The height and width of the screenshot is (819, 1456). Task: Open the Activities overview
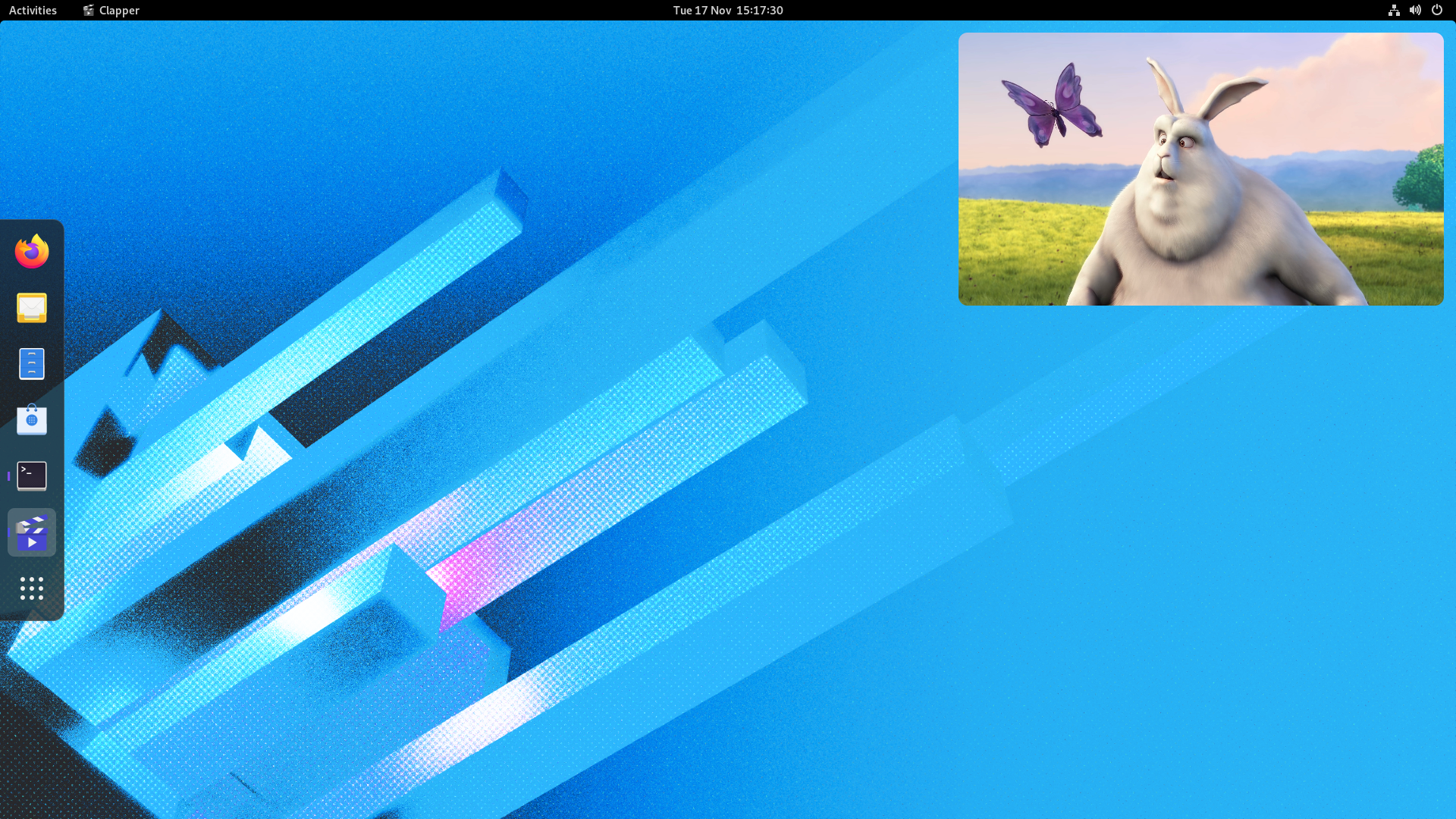point(33,10)
